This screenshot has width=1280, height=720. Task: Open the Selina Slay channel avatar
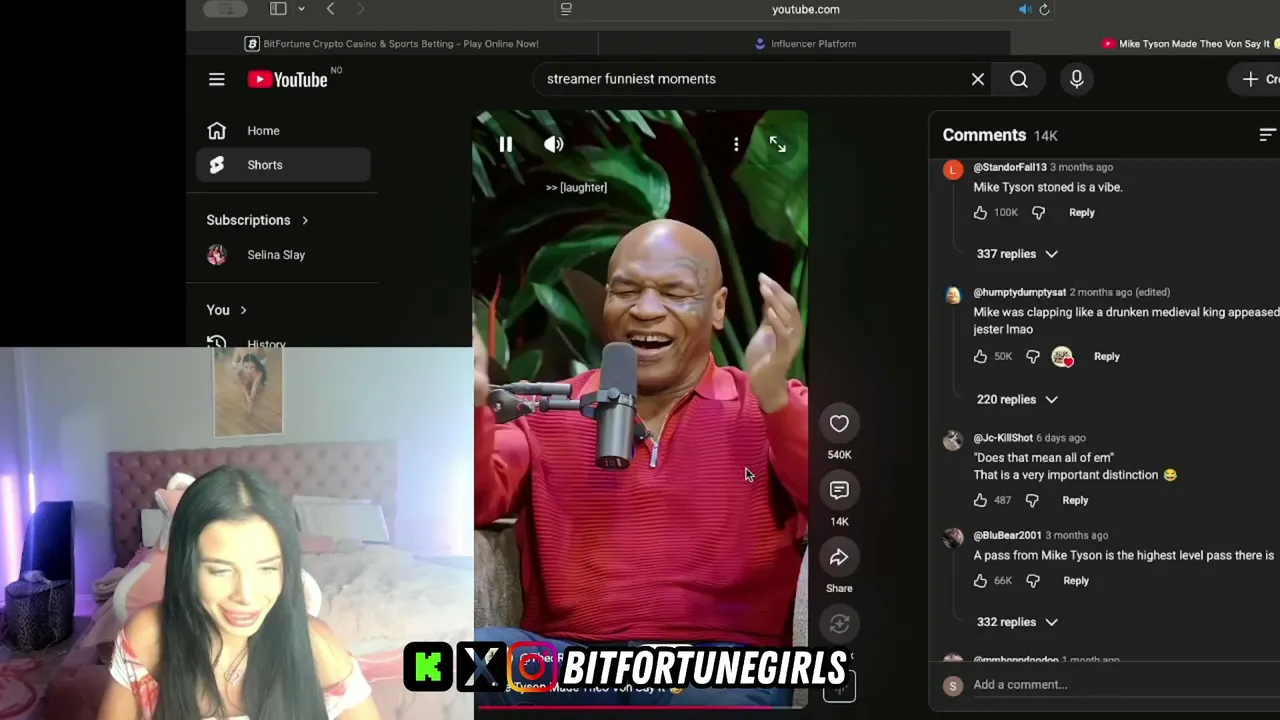click(x=217, y=255)
